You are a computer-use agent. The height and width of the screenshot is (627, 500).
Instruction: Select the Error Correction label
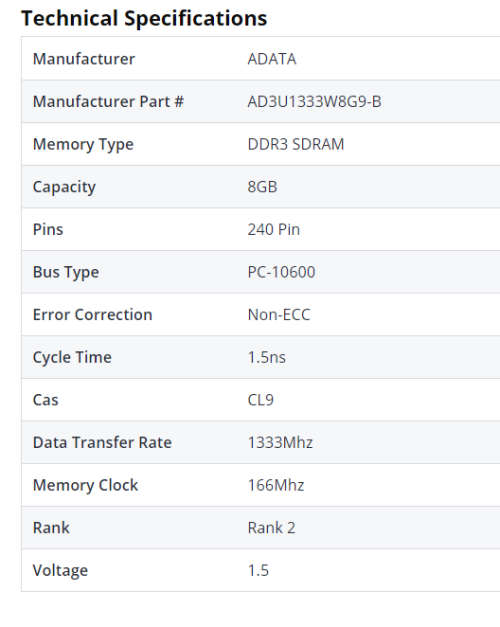[92, 315]
